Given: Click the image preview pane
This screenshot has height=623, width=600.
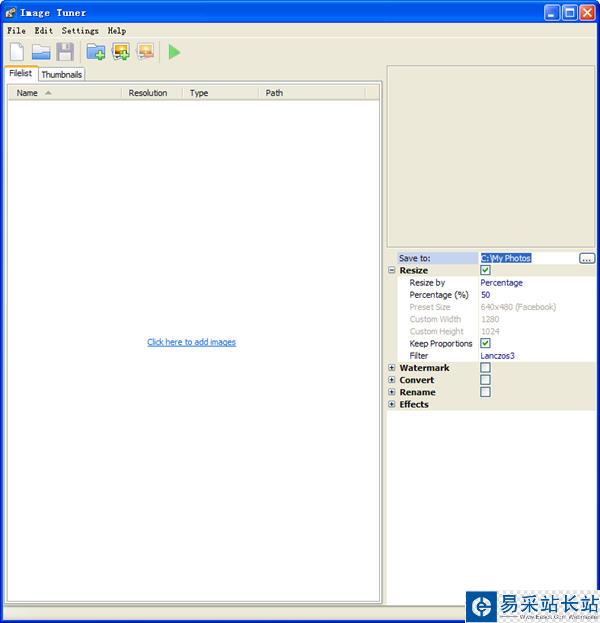Looking at the screenshot, I should [491, 157].
